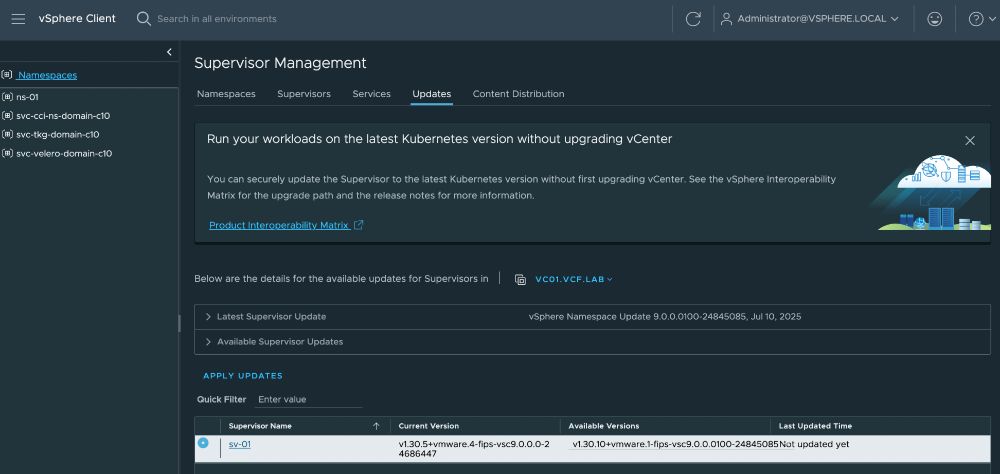Switch to the Supervisors tab
The image size is (1000, 474).
click(304, 94)
